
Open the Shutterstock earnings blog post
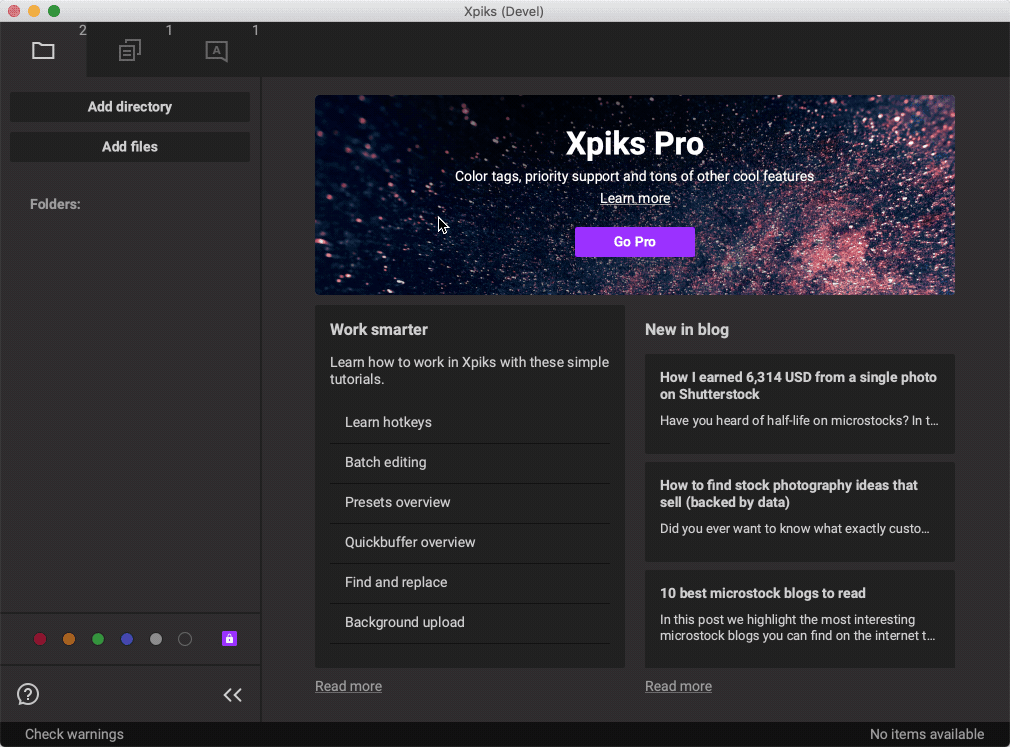click(799, 403)
